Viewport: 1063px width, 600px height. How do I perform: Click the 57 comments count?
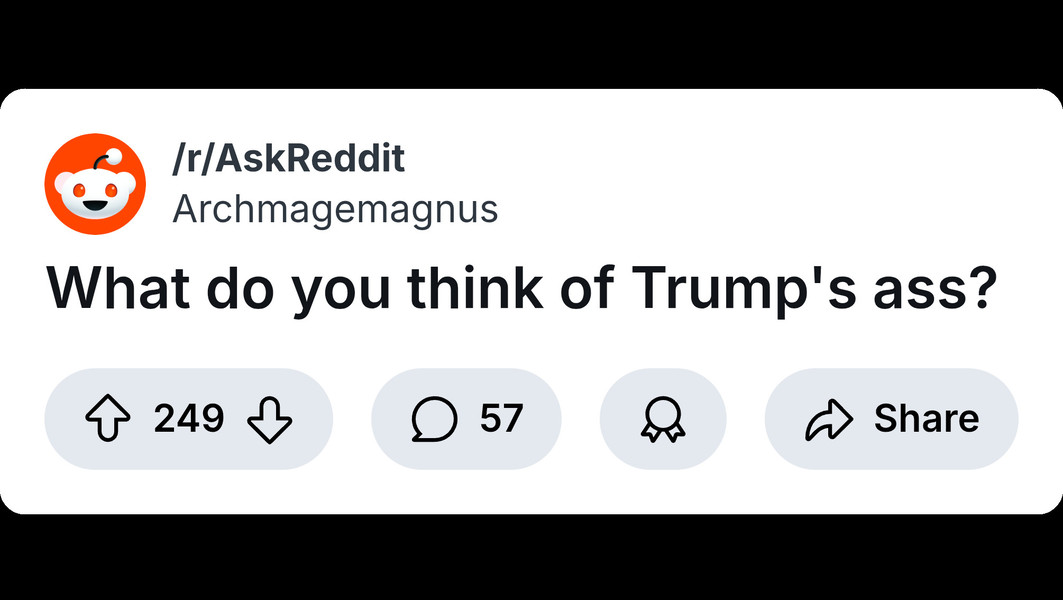pyautogui.click(x=501, y=419)
